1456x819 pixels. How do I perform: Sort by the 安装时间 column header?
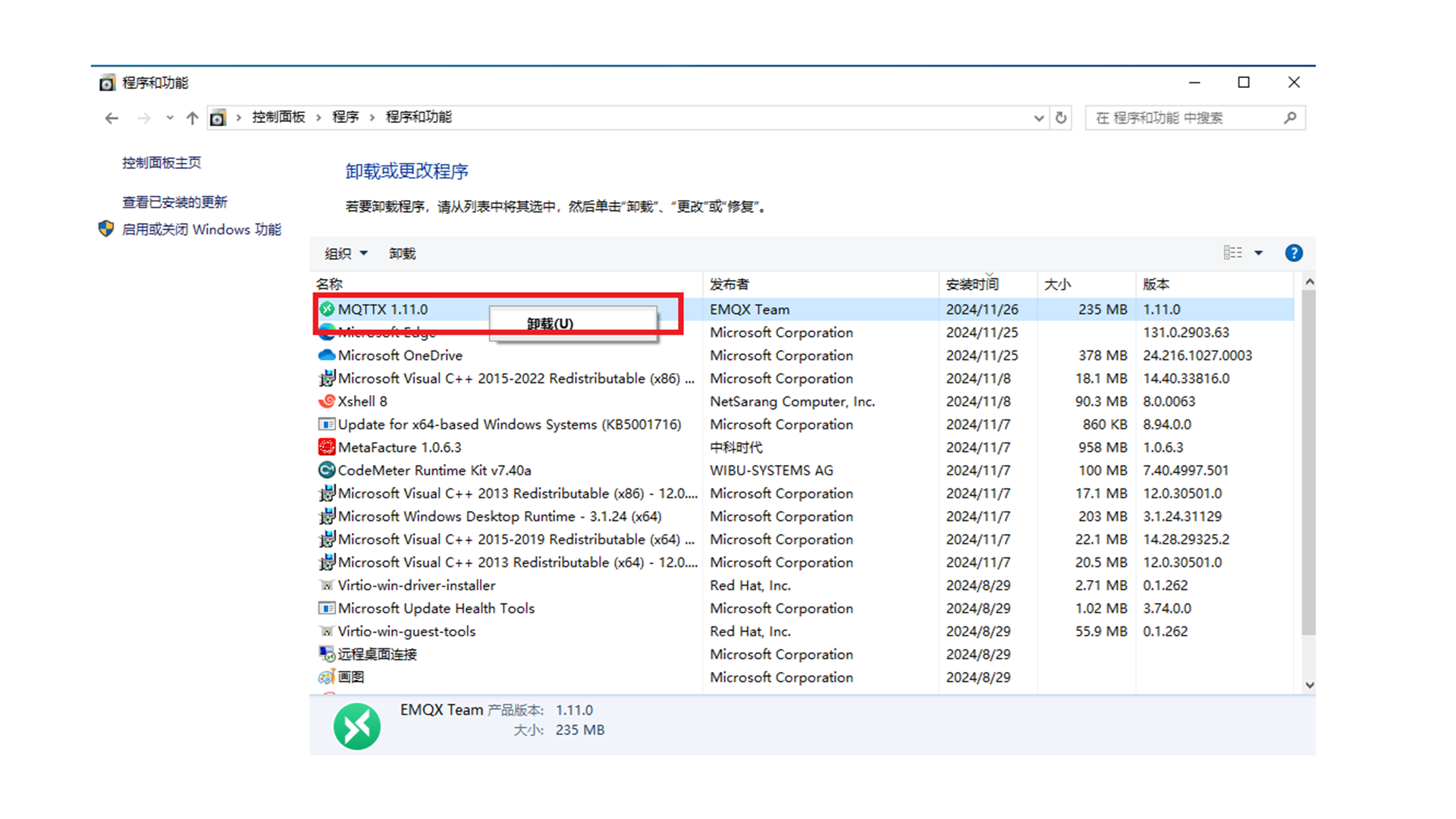(x=988, y=284)
